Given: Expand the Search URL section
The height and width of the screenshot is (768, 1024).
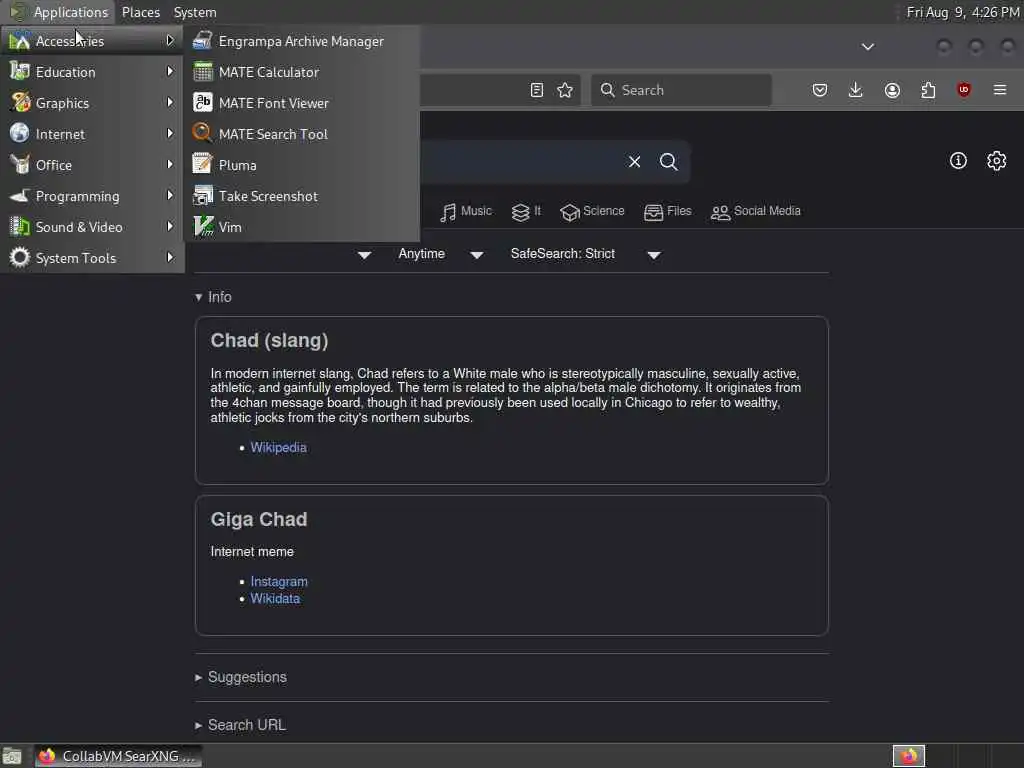Looking at the screenshot, I should click(240, 725).
